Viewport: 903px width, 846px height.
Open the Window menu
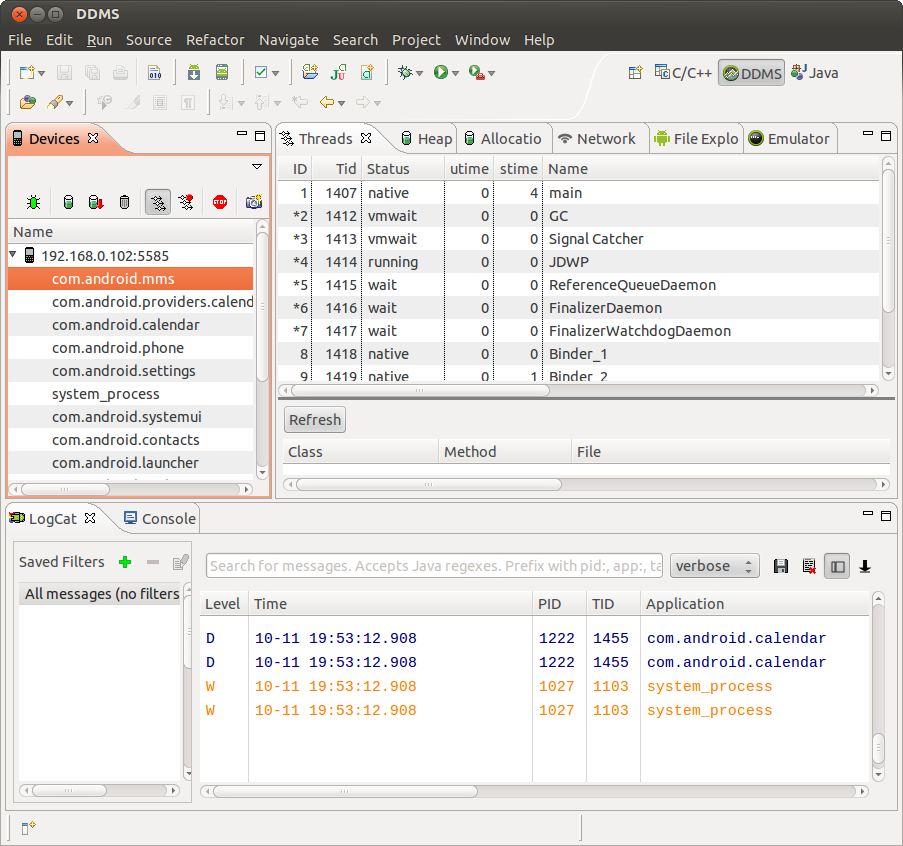(x=482, y=40)
